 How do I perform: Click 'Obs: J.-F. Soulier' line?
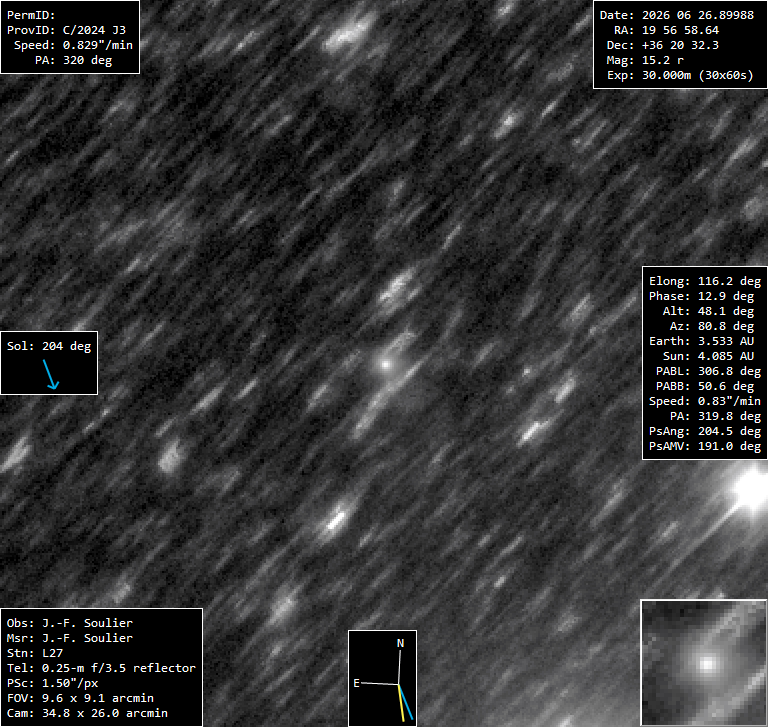[x=70, y=623]
